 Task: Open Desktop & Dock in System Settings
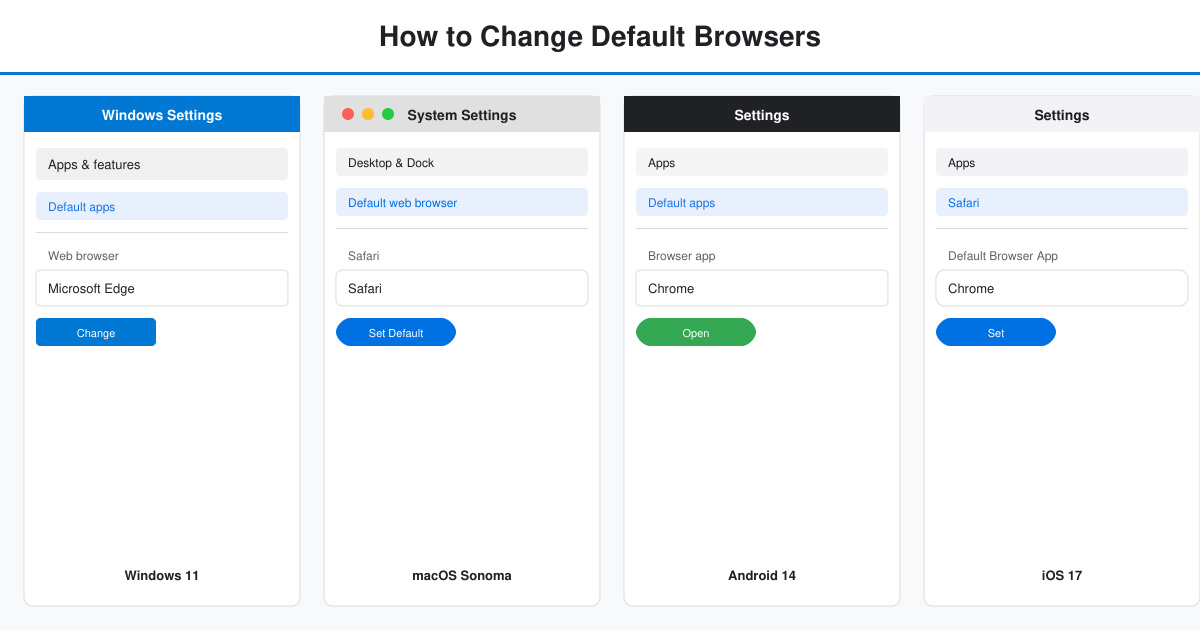462,162
